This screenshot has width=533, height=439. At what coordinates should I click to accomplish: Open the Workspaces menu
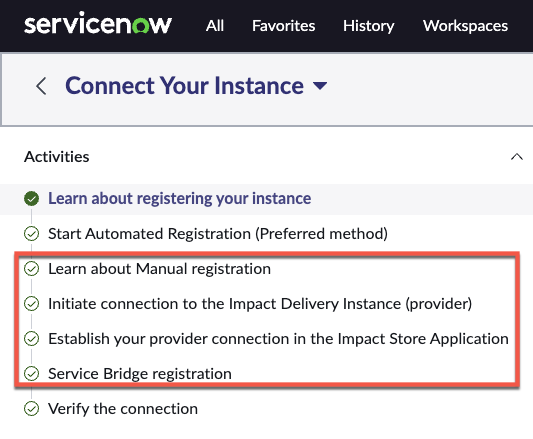click(465, 26)
